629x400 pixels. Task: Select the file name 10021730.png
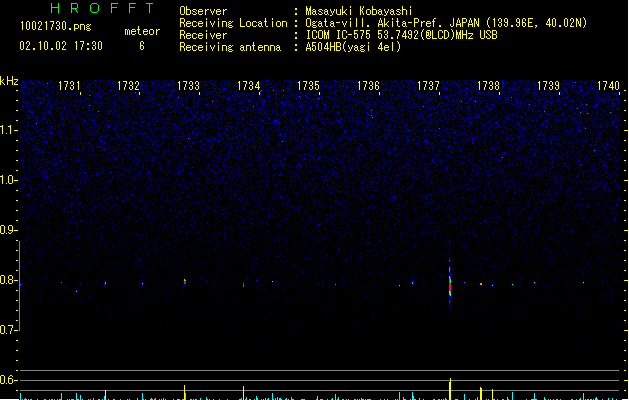[x=56, y=26]
